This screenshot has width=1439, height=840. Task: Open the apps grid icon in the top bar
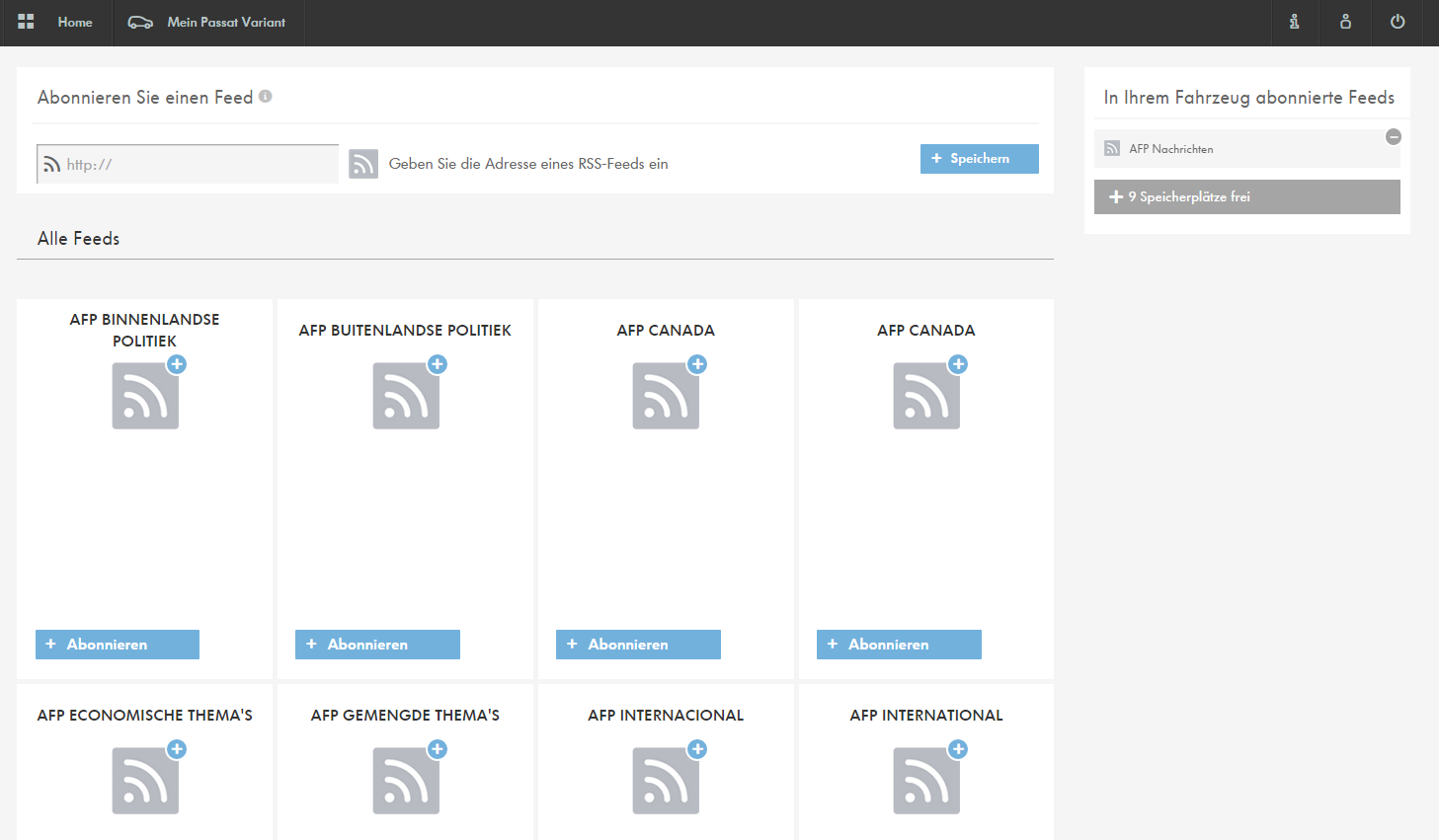[x=26, y=21]
